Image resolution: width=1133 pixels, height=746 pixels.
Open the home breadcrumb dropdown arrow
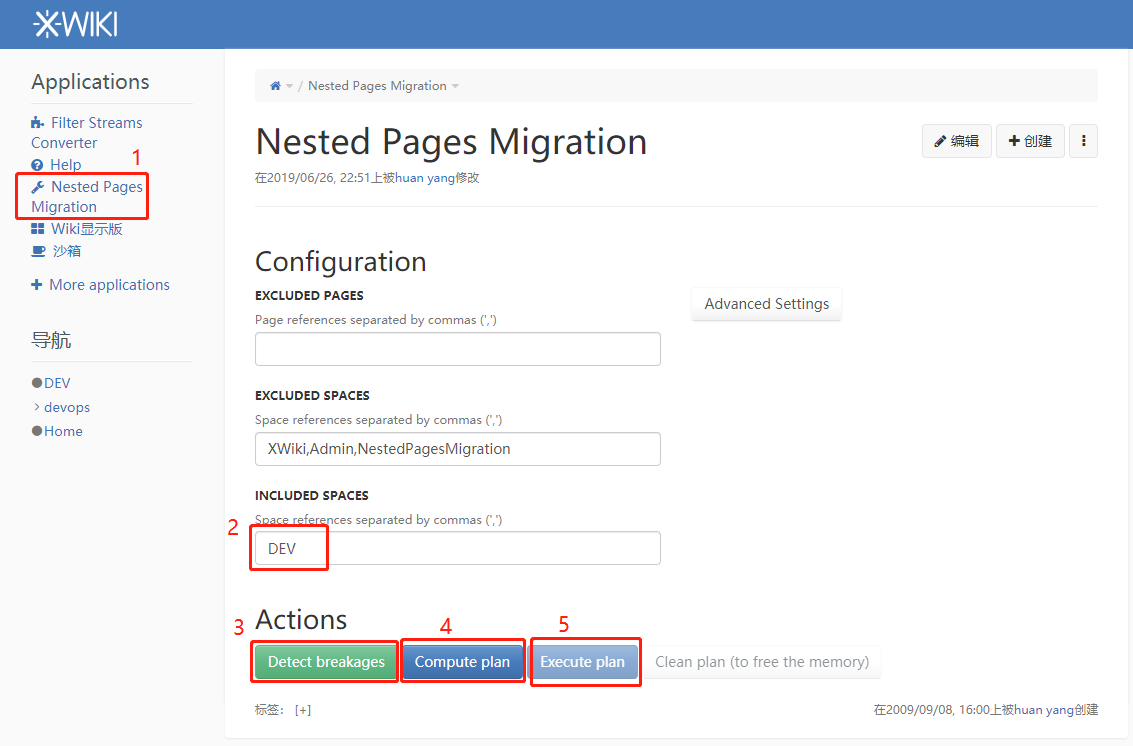[x=290, y=86]
